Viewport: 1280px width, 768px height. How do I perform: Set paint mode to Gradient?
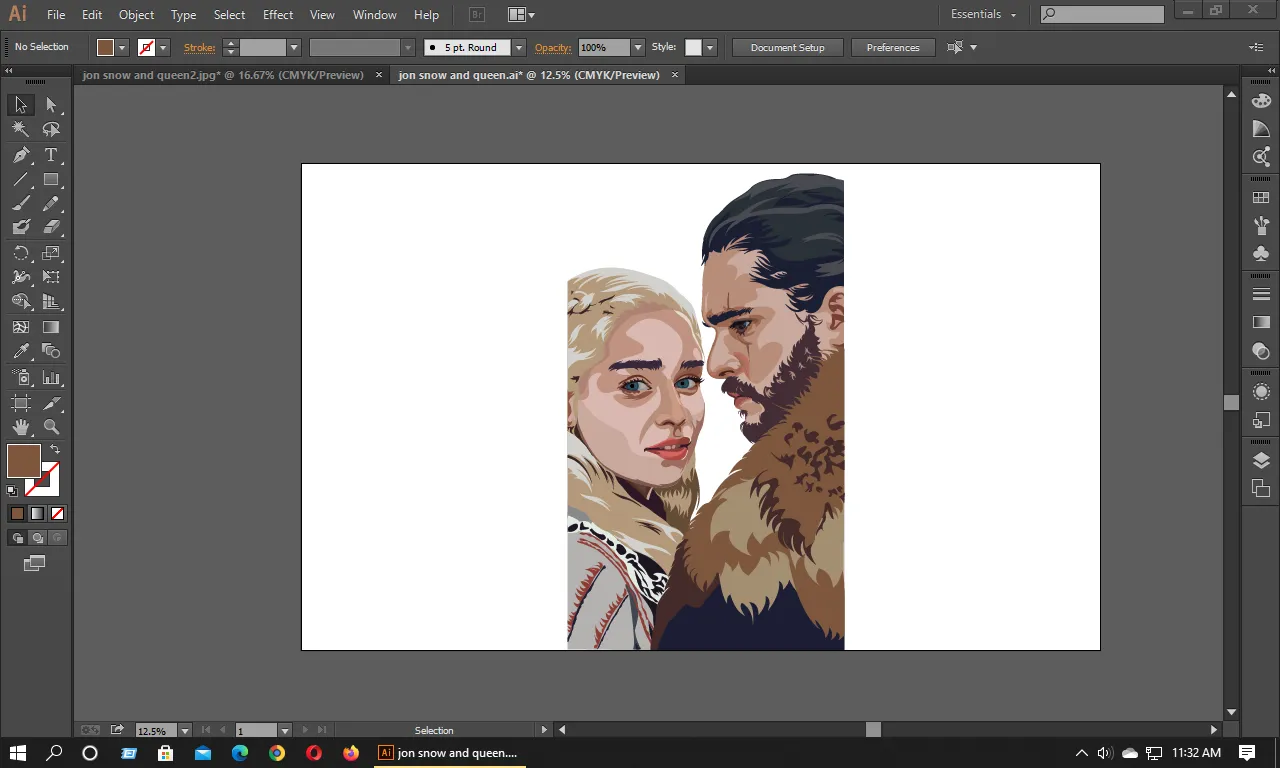[37, 513]
